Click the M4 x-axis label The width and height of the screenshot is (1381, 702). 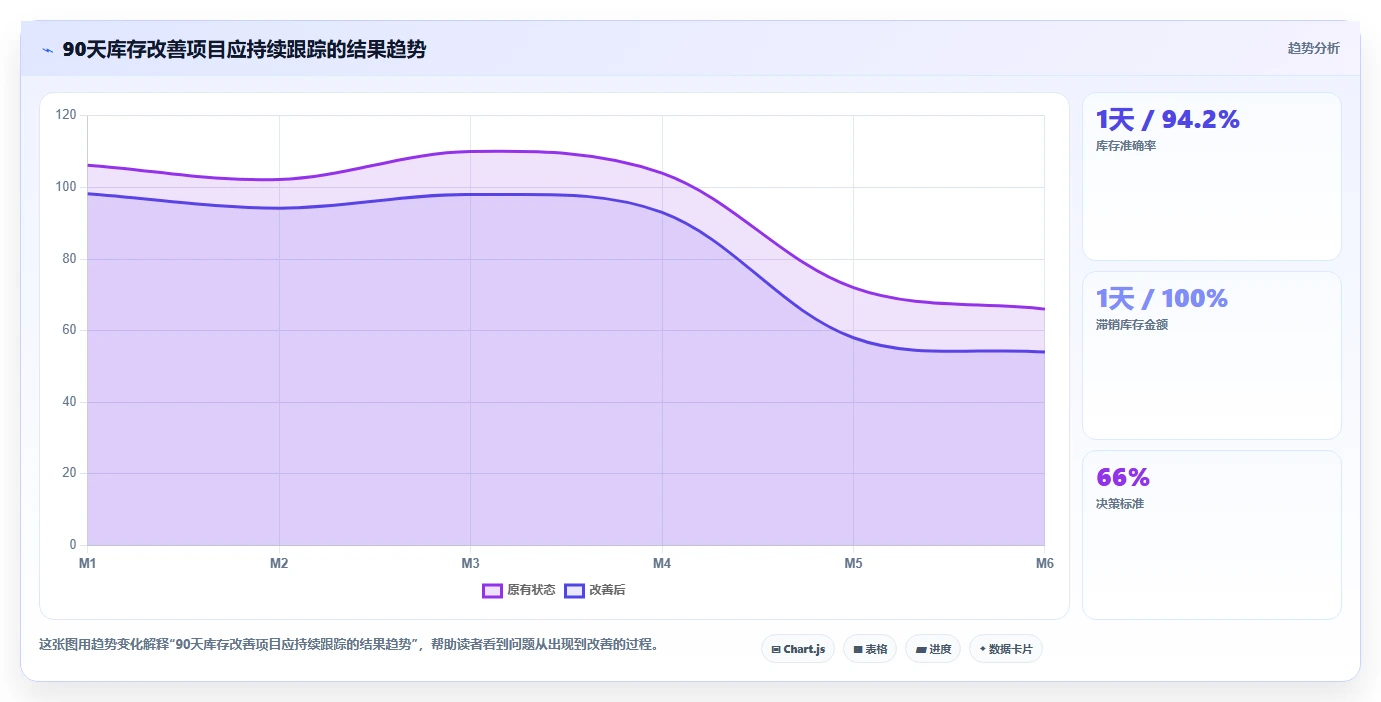click(x=662, y=563)
